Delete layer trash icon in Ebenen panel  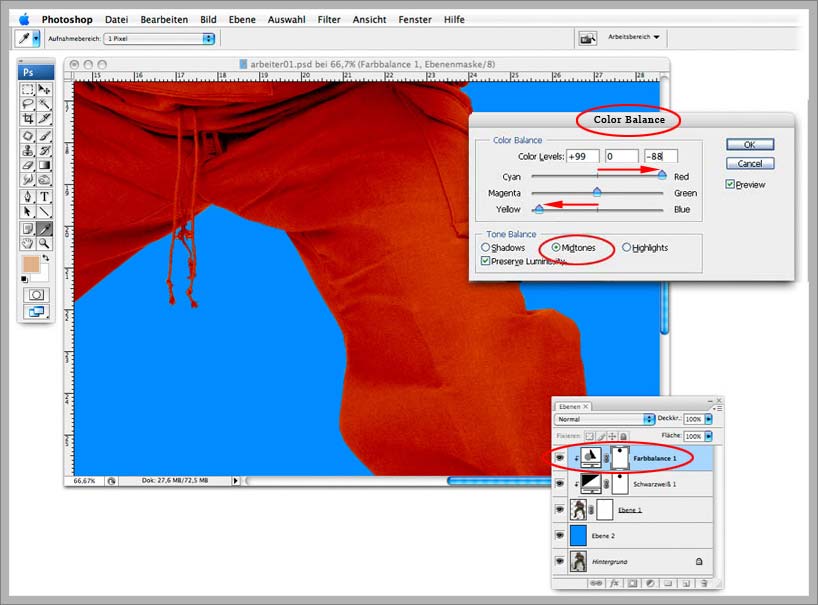704,583
